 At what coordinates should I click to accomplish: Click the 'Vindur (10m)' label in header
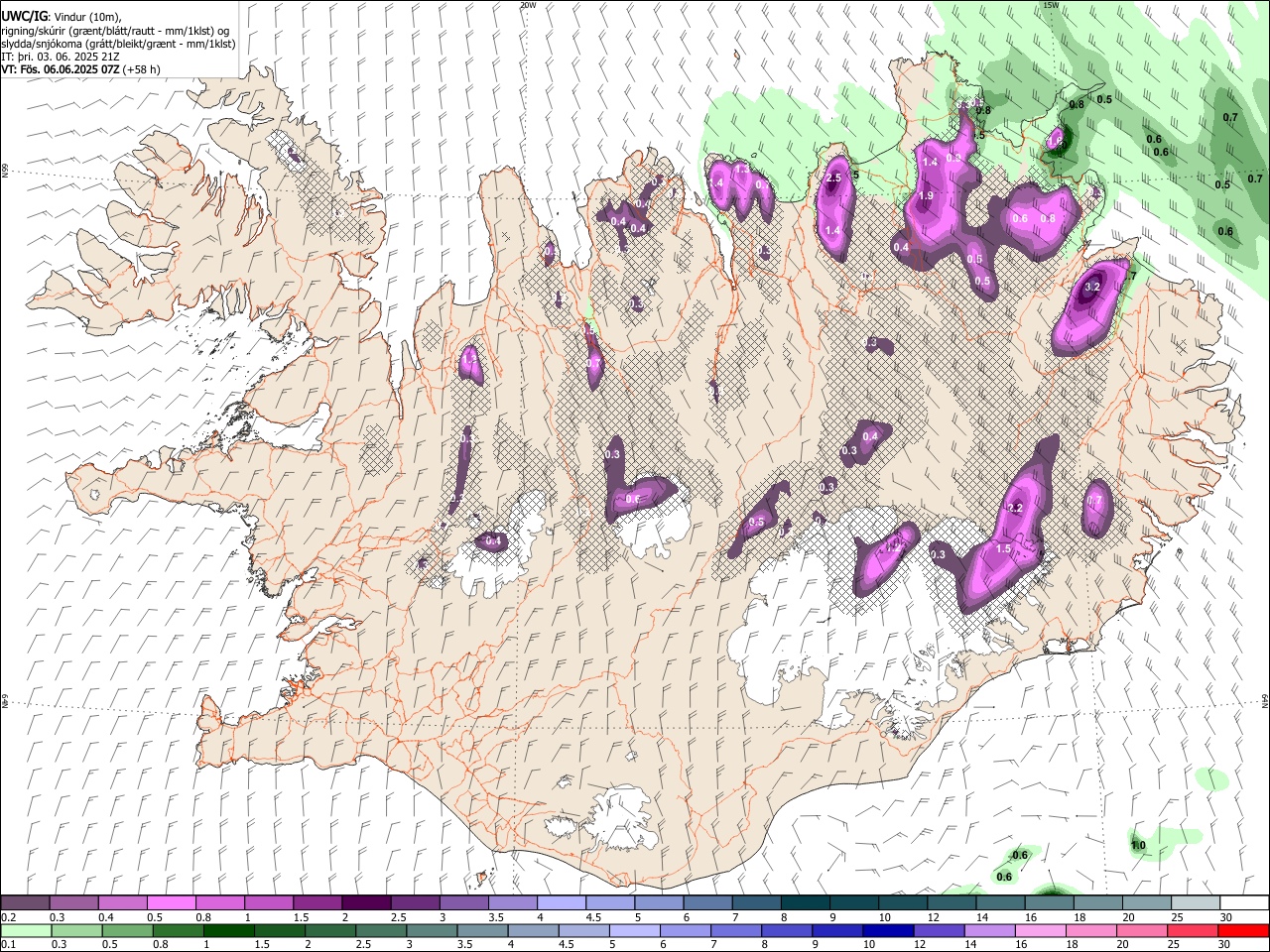86,18
